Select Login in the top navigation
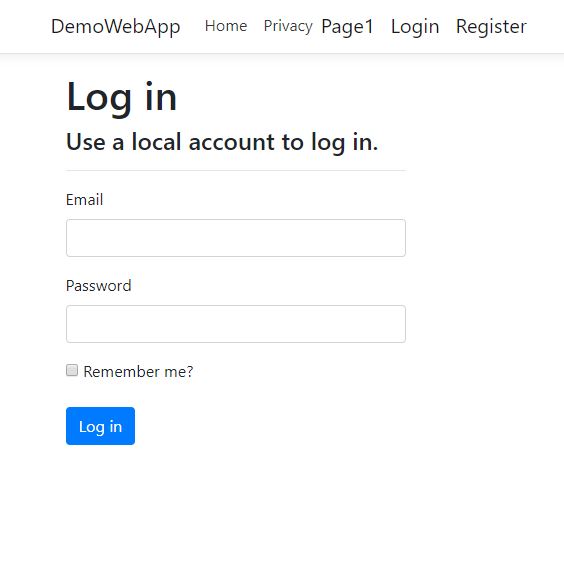Screen dimensions: 564x567 coord(415,27)
